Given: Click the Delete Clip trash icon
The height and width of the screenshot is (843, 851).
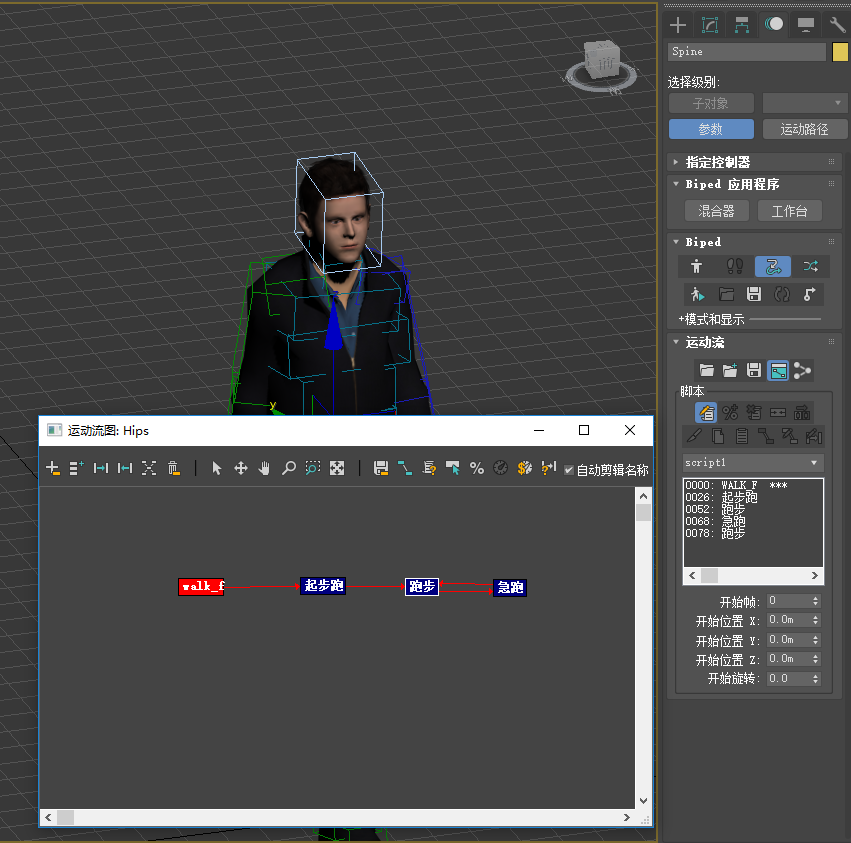Looking at the screenshot, I should (173, 468).
